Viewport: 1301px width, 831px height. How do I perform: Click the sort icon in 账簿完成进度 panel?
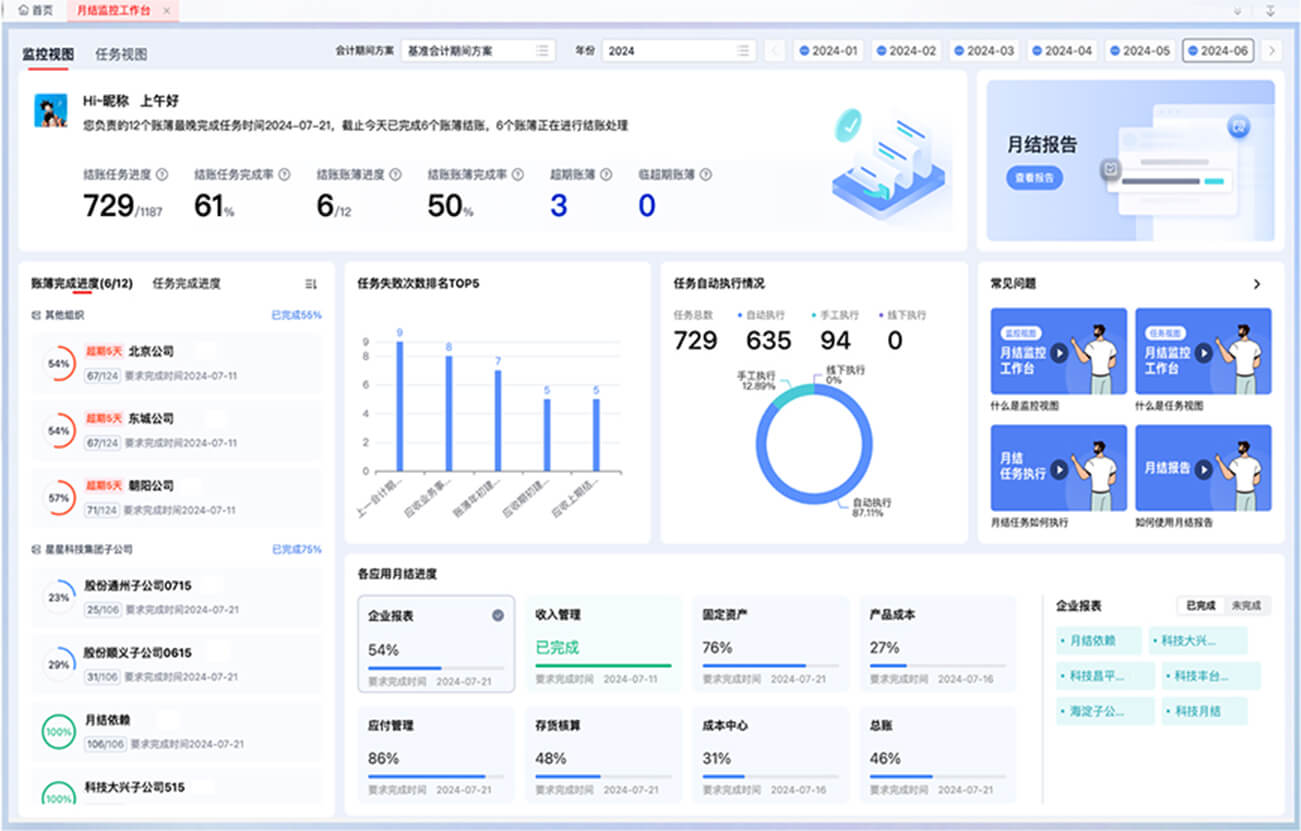(310, 284)
